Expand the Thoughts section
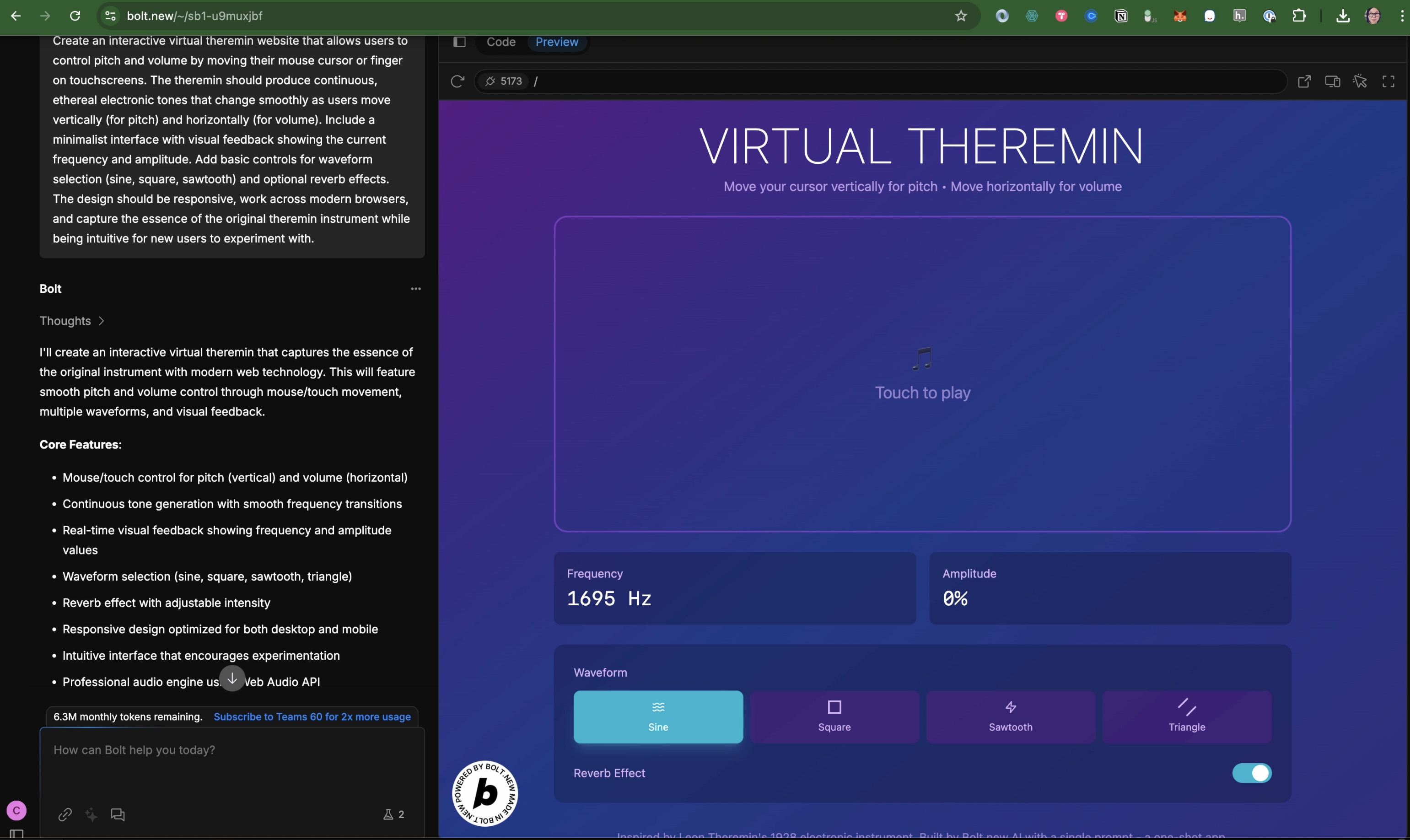 tap(72, 321)
